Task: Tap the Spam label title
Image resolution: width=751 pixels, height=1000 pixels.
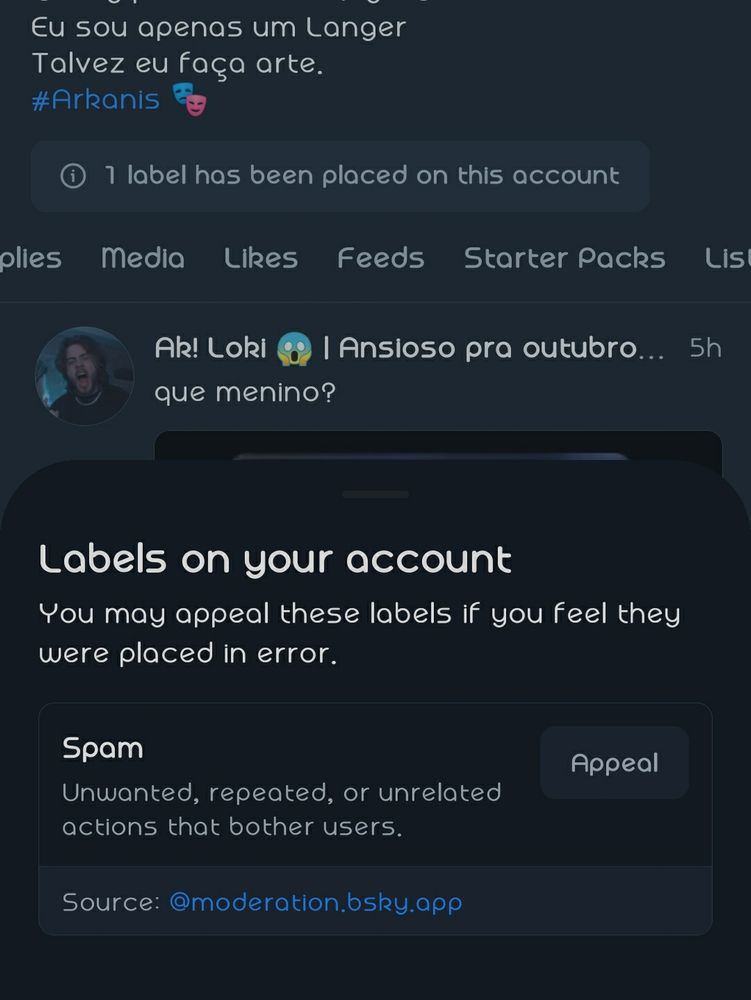Action: tap(103, 748)
